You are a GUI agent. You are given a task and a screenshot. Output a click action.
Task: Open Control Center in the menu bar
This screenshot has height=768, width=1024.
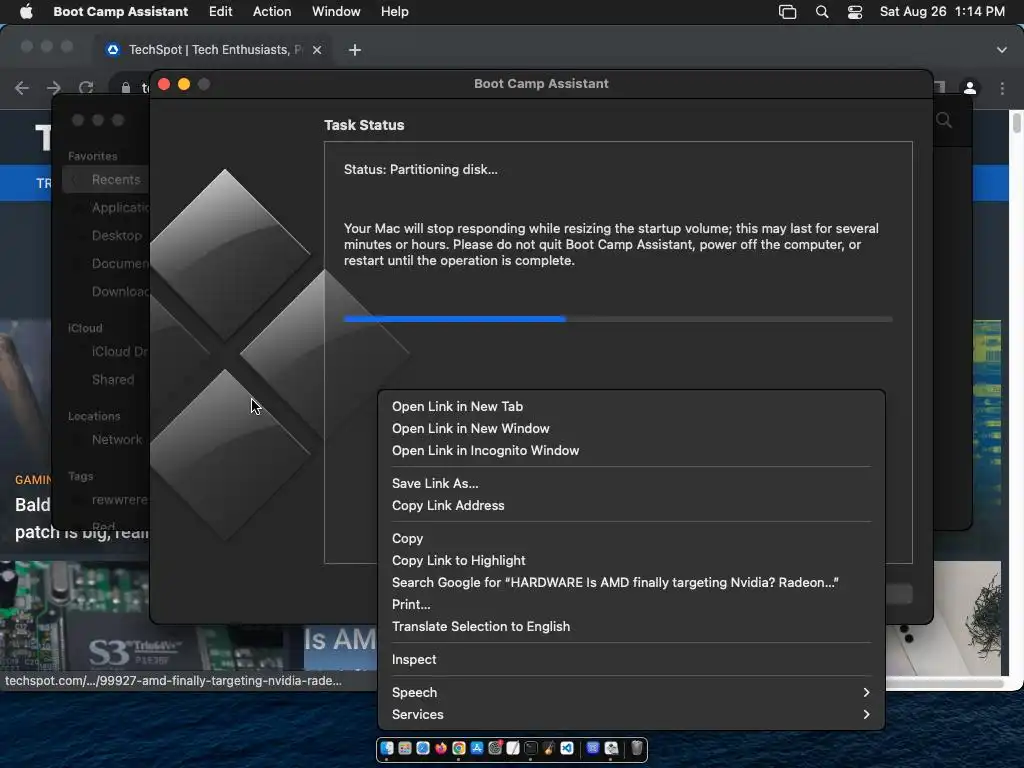click(x=855, y=12)
